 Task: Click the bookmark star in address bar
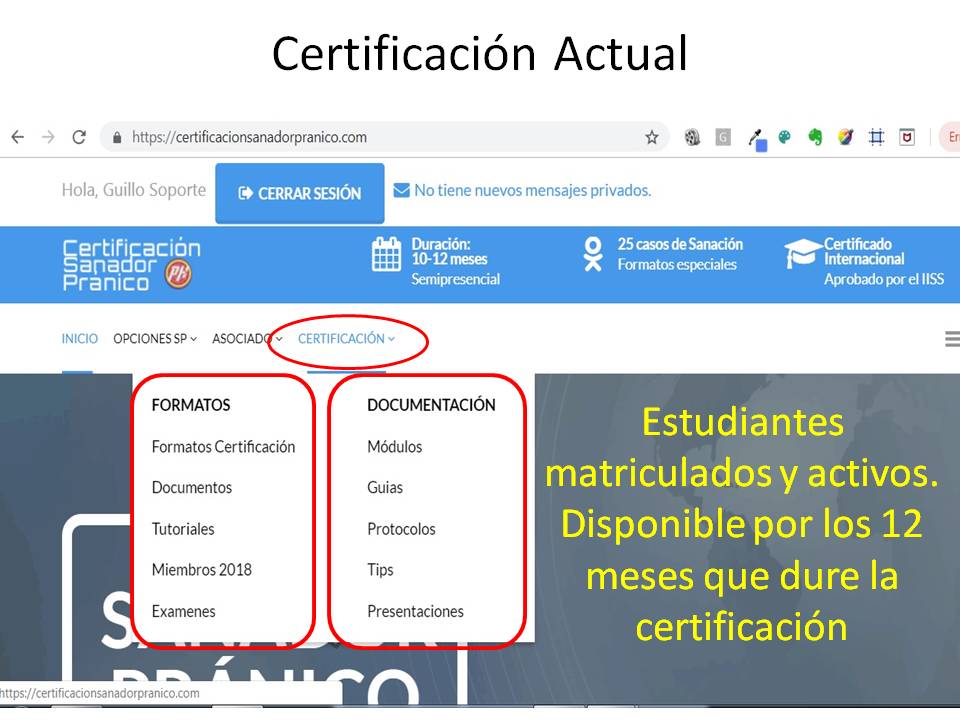click(652, 138)
